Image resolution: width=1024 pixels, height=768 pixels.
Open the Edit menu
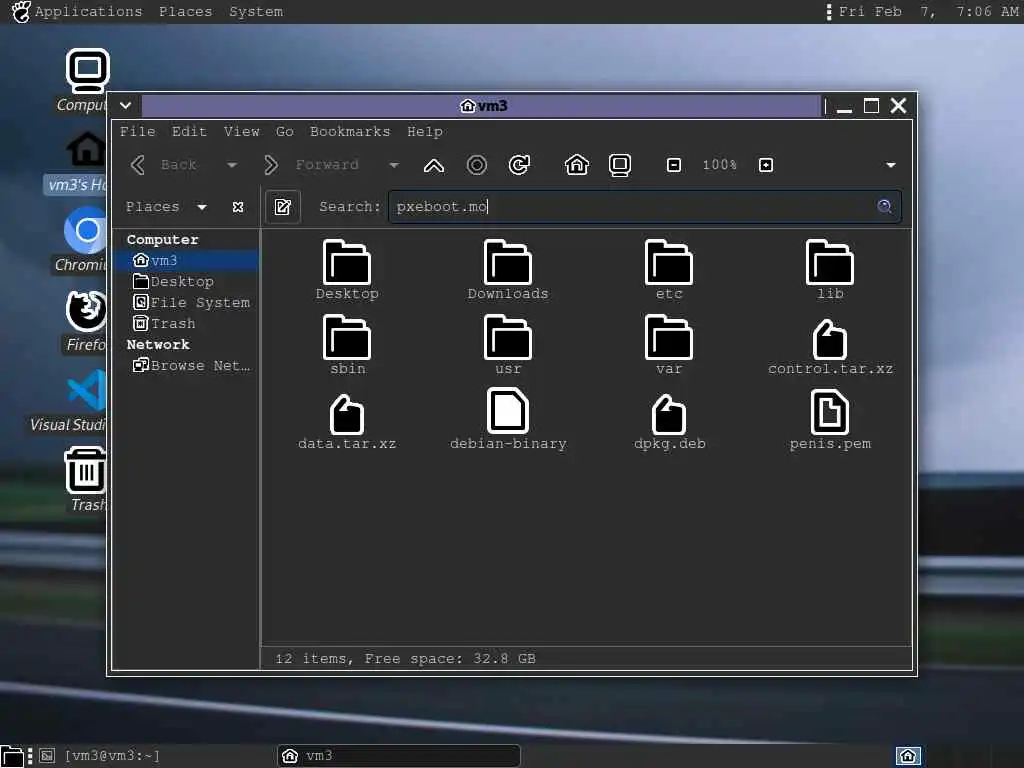tap(189, 131)
